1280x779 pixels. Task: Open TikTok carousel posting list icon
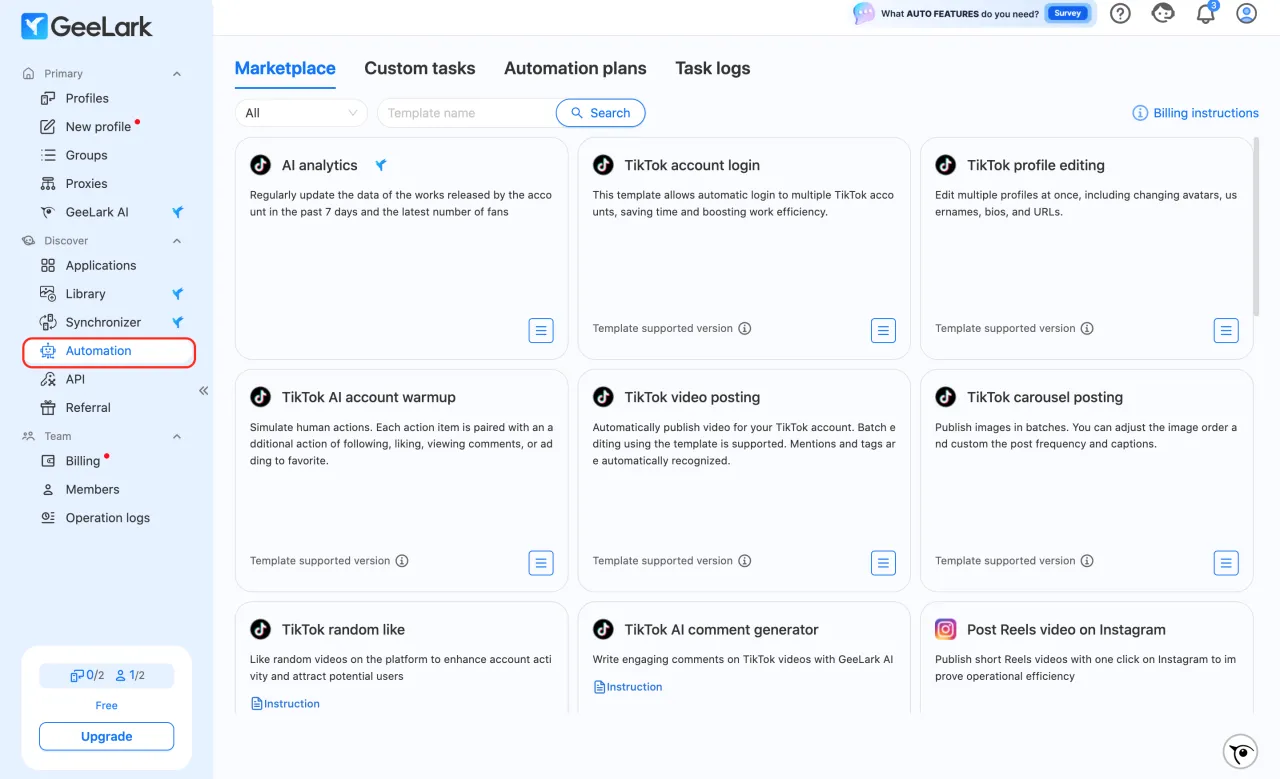(x=1226, y=563)
